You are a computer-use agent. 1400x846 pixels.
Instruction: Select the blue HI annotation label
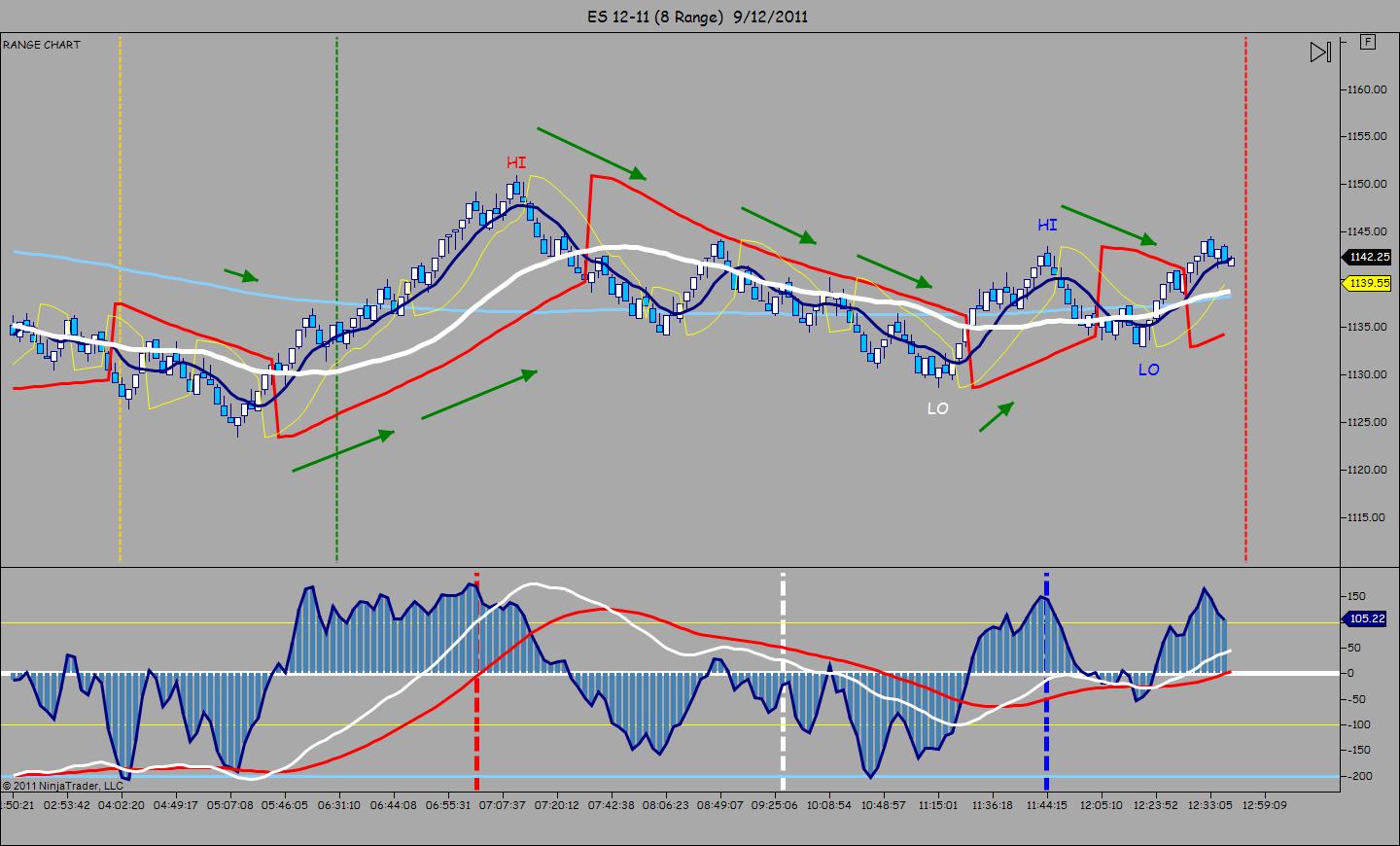[x=1047, y=225]
